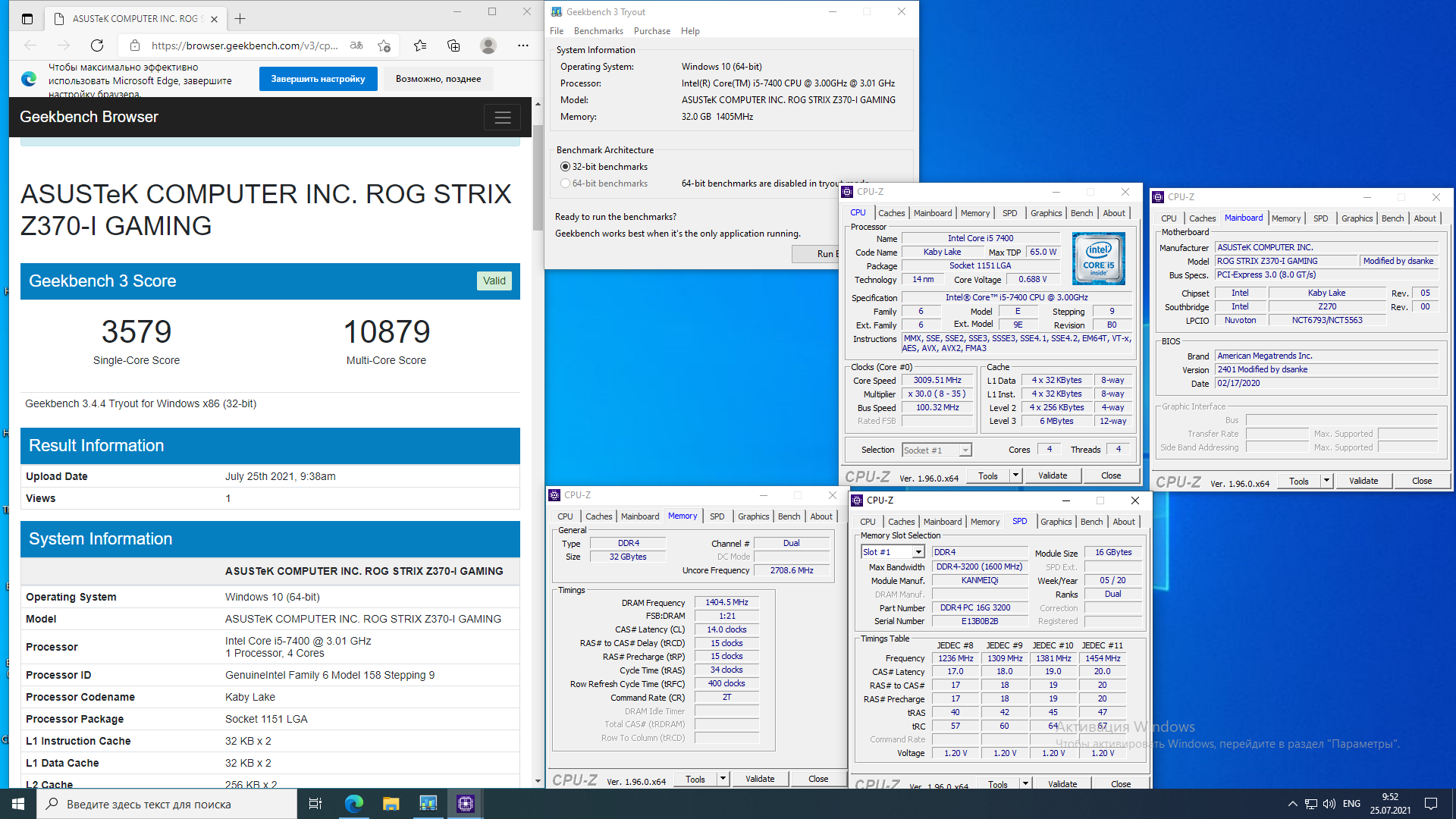Click the Edge address bar

[244, 45]
